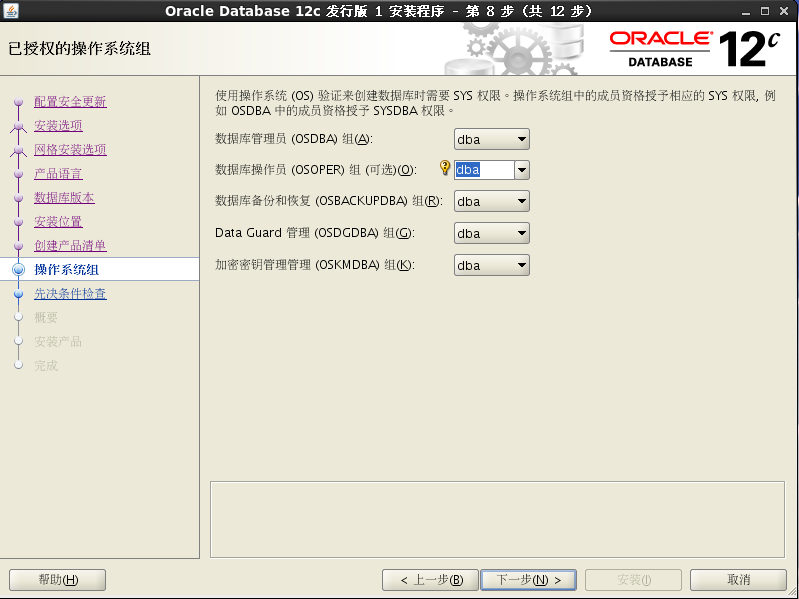Click the OSOPER group text field showing dba
The width and height of the screenshot is (799, 599).
(484, 170)
